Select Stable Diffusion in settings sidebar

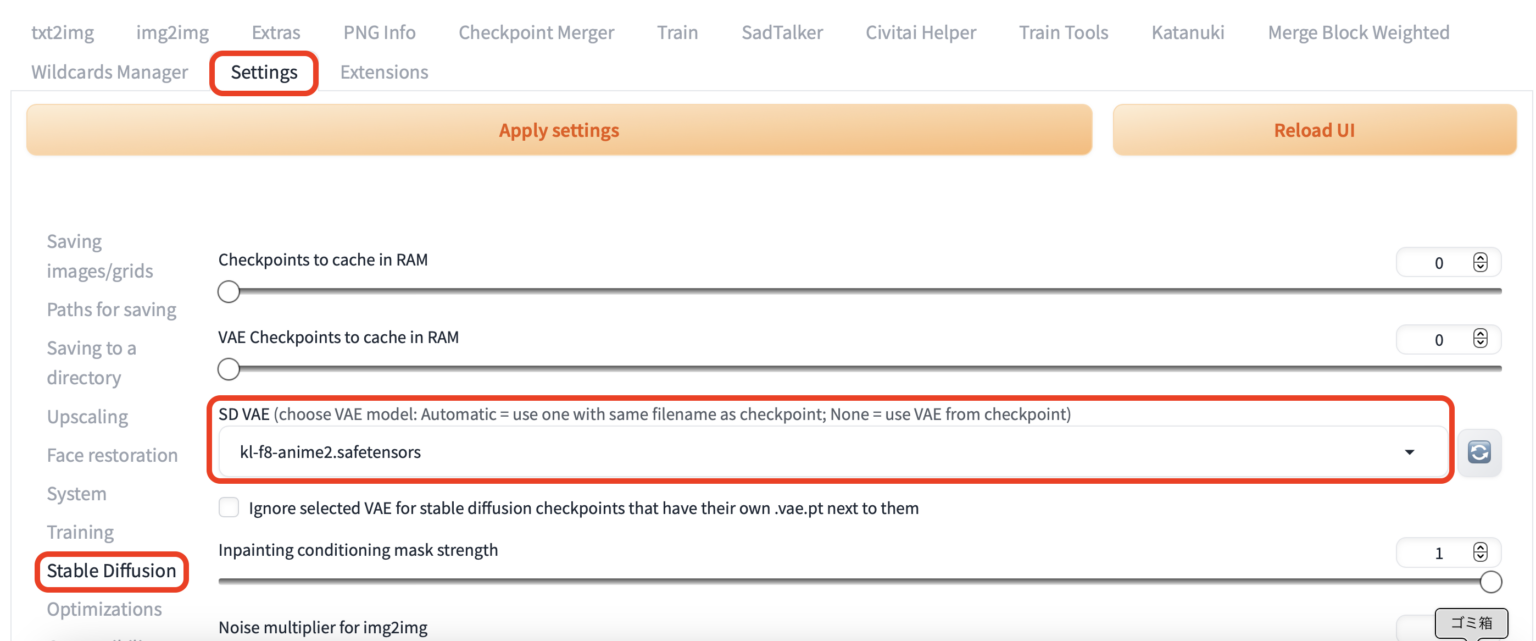111,571
